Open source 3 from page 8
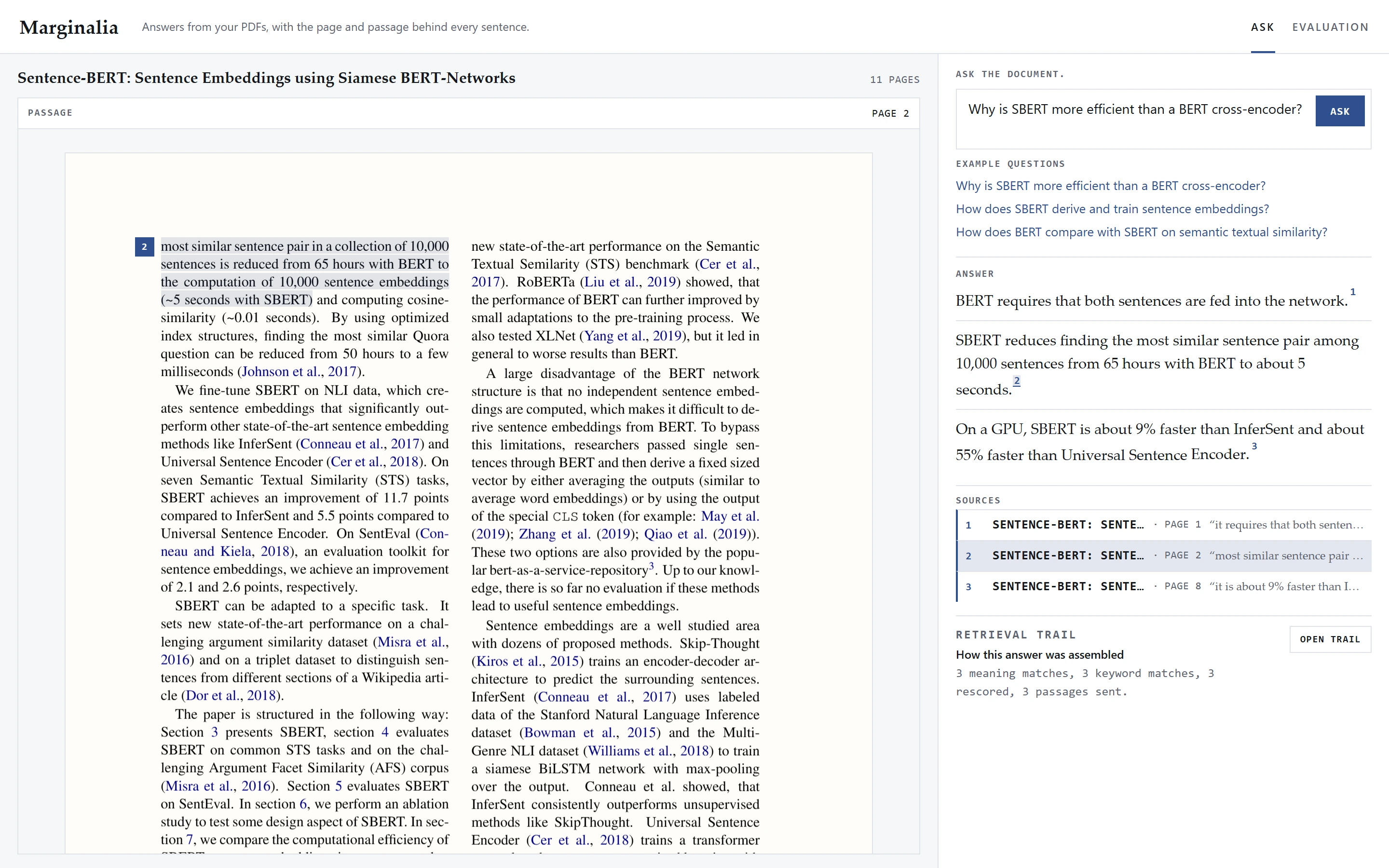The height and width of the screenshot is (868, 1389). (1163, 586)
